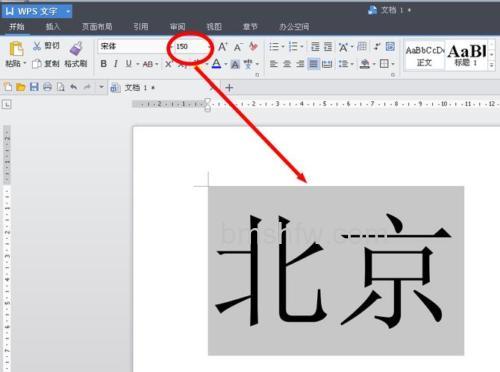500x372 pixels.
Task: Set line spacing icon
Action: tap(343, 64)
